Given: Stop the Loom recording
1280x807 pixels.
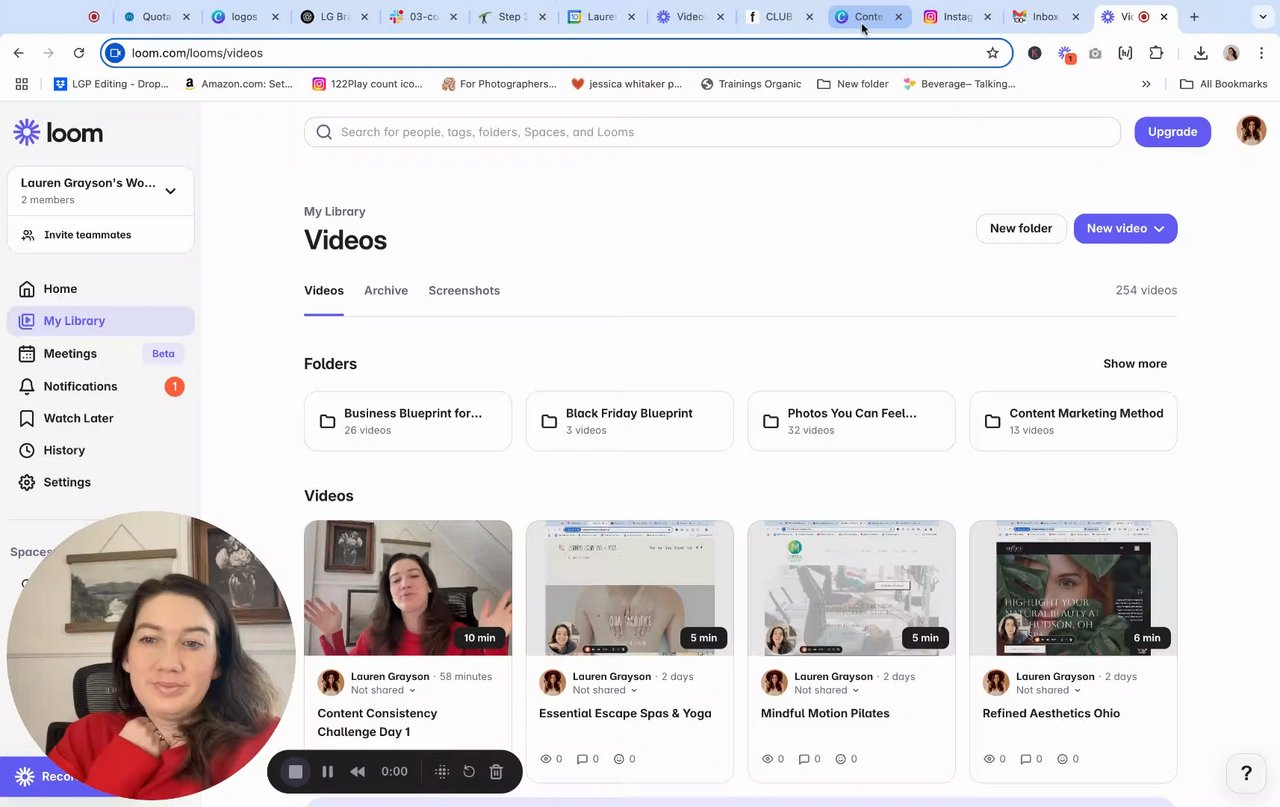Looking at the screenshot, I should coord(295,772).
